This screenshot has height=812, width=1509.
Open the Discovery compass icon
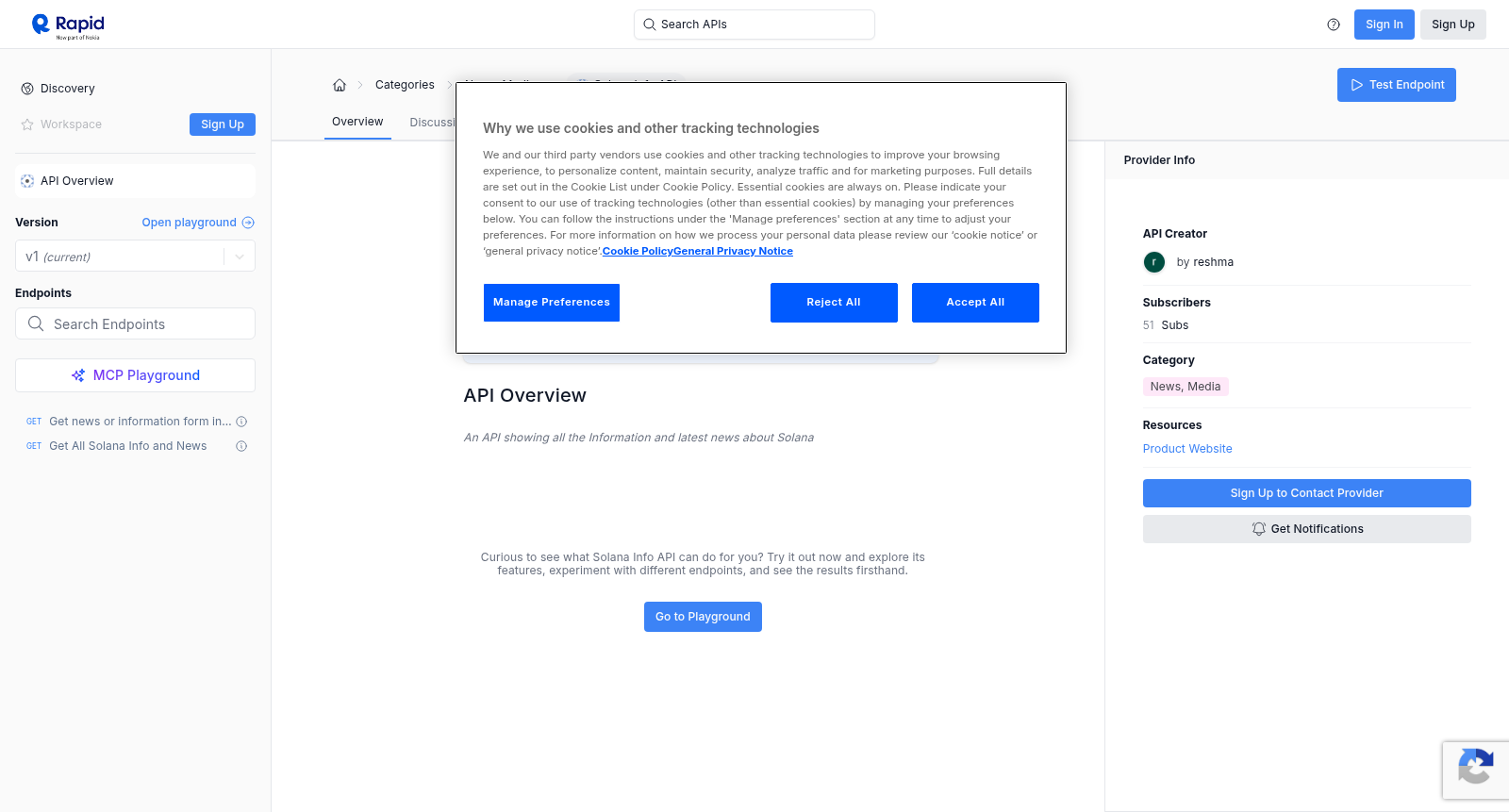click(x=27, y=89)
